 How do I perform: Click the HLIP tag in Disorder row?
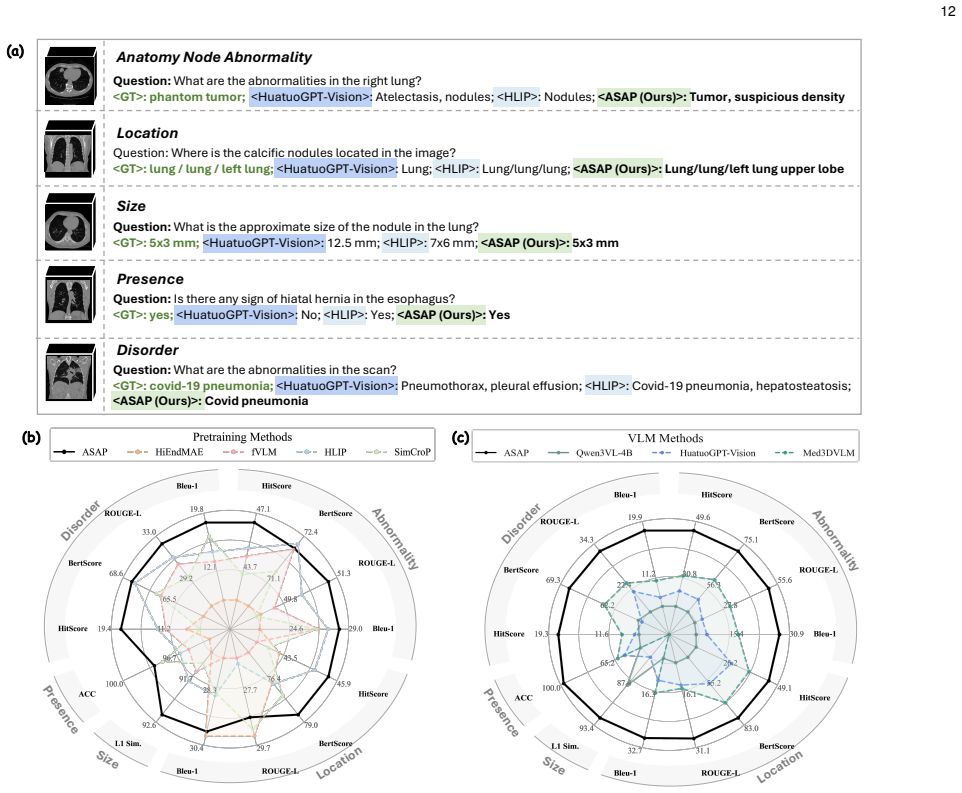[x=607, y=386]
